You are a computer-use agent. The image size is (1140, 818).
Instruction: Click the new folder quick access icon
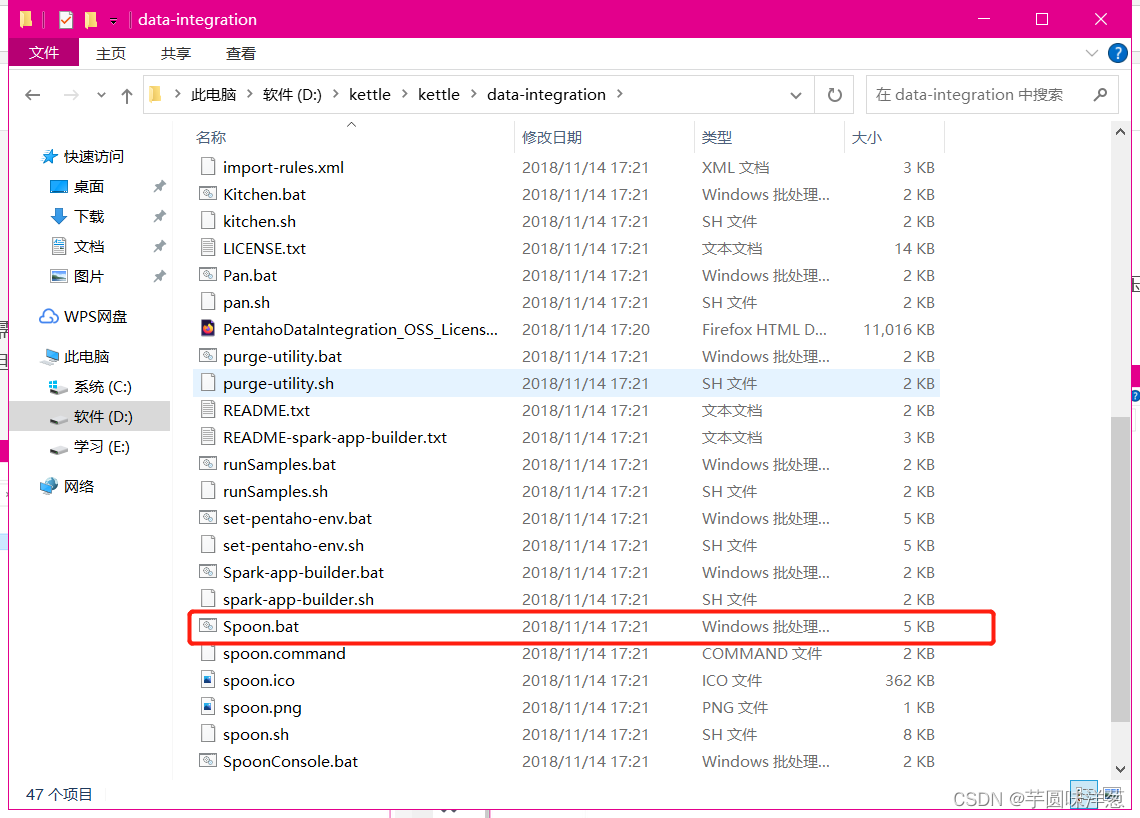coord(91,20)
